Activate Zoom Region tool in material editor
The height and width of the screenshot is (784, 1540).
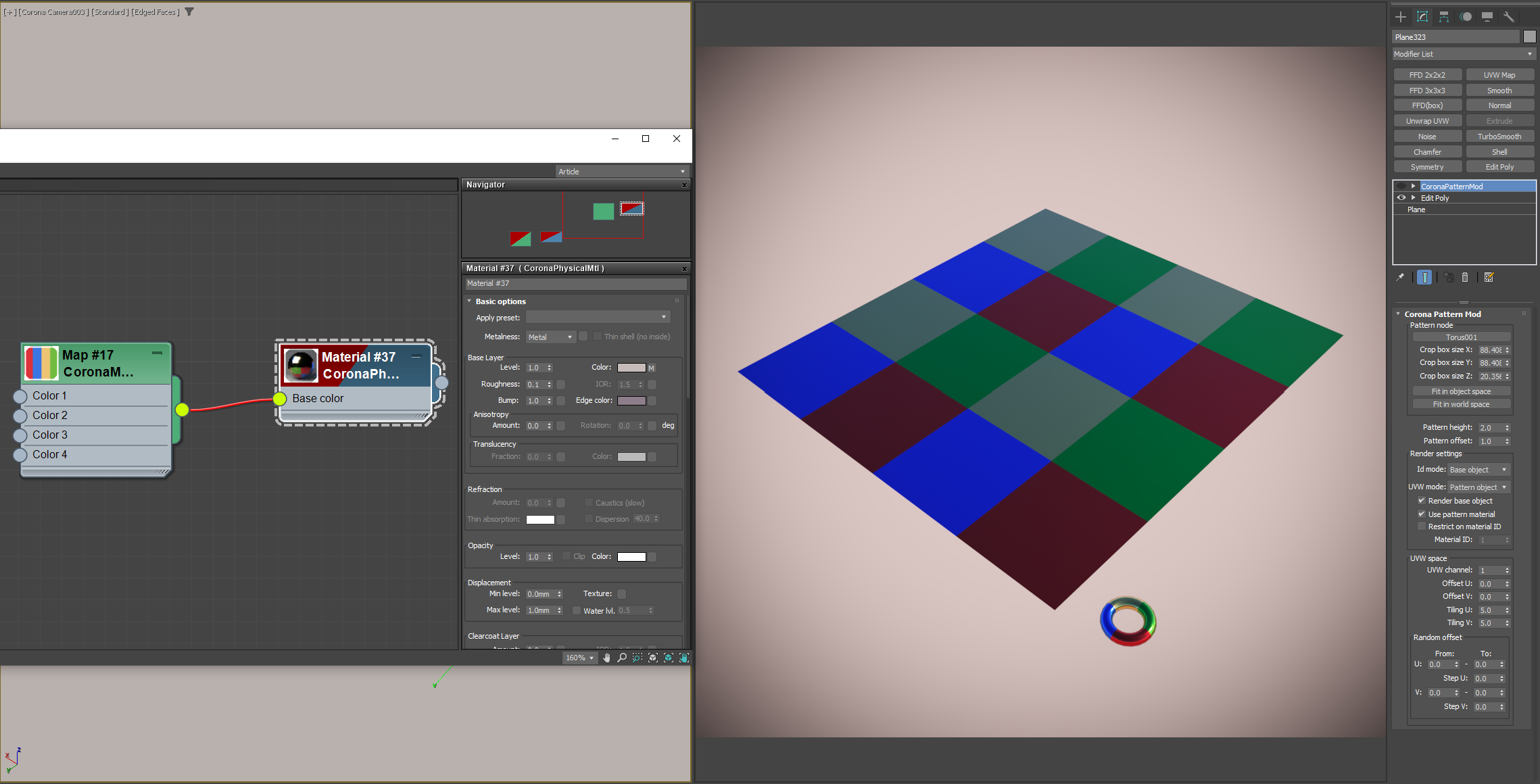637,658
